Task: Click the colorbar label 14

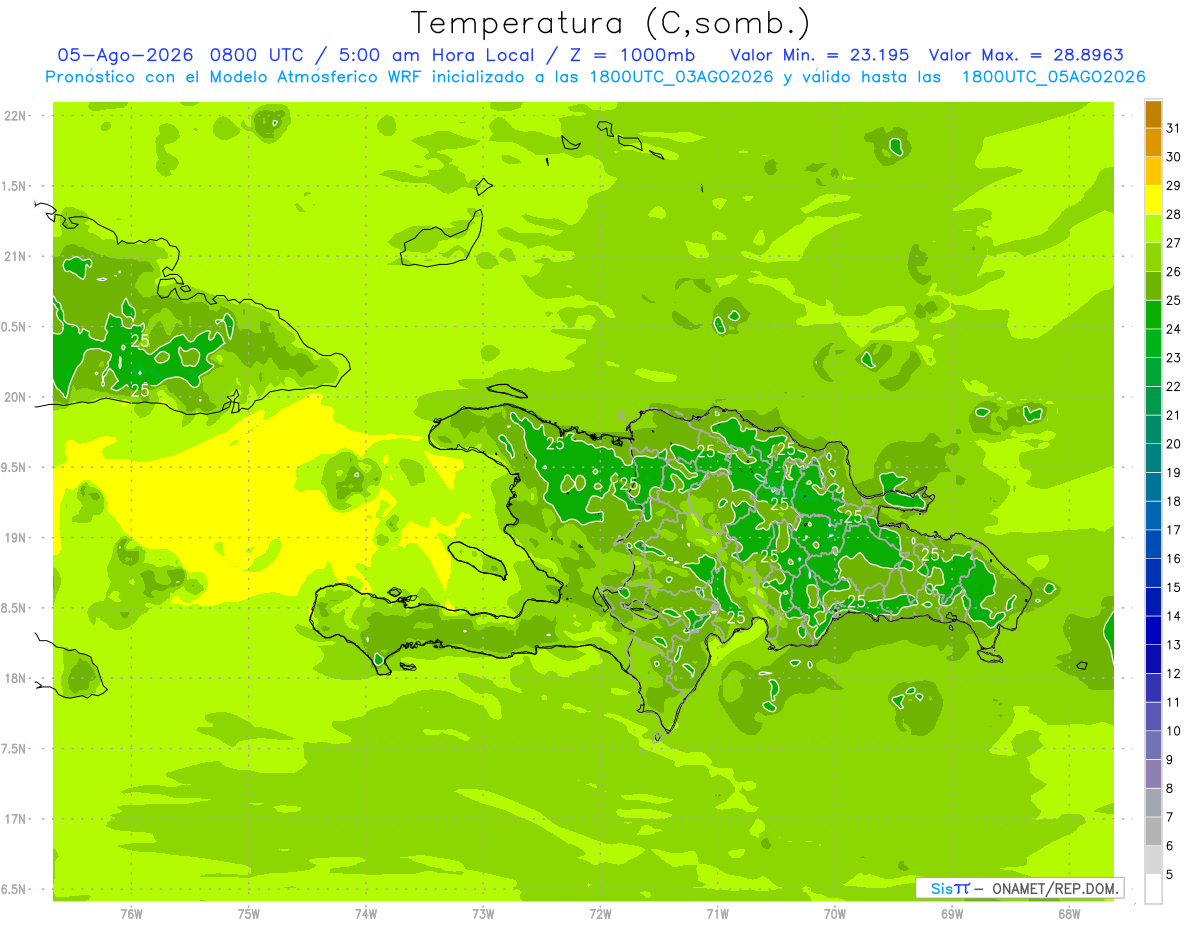Action: pyautogui.click(x=1174, y=616)
